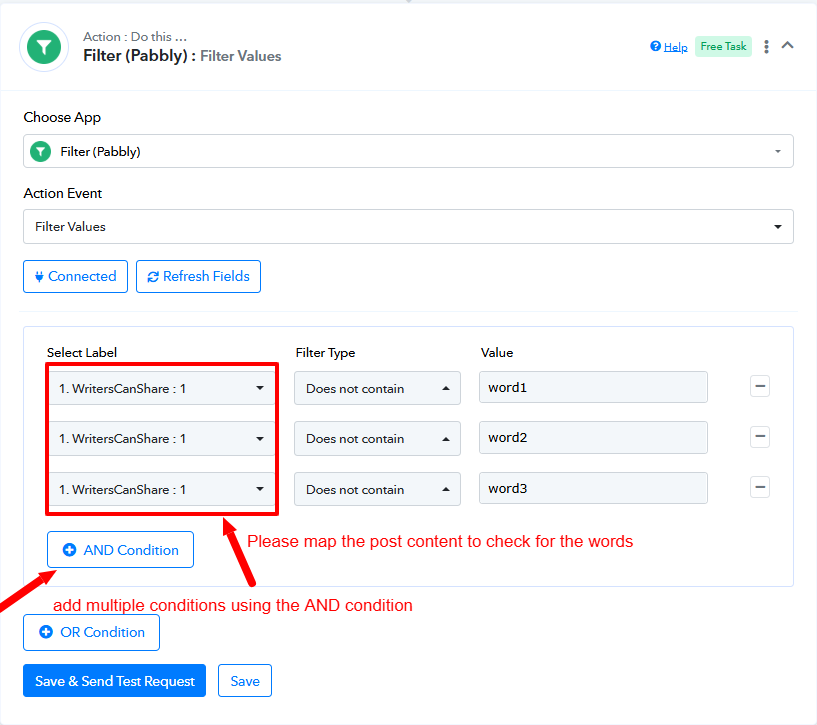Remove the word1 condition with minus button
Screen dimensions: 817x725
(x=760, y=386)
